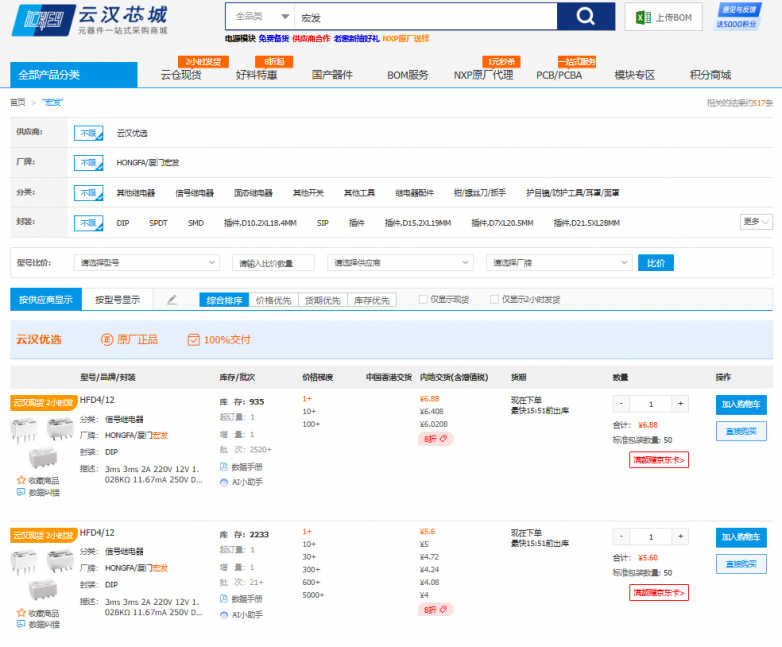Check 仅显示现货 checkbox
Viewport: 782px width, 647px height.
[x=423, y=299]
